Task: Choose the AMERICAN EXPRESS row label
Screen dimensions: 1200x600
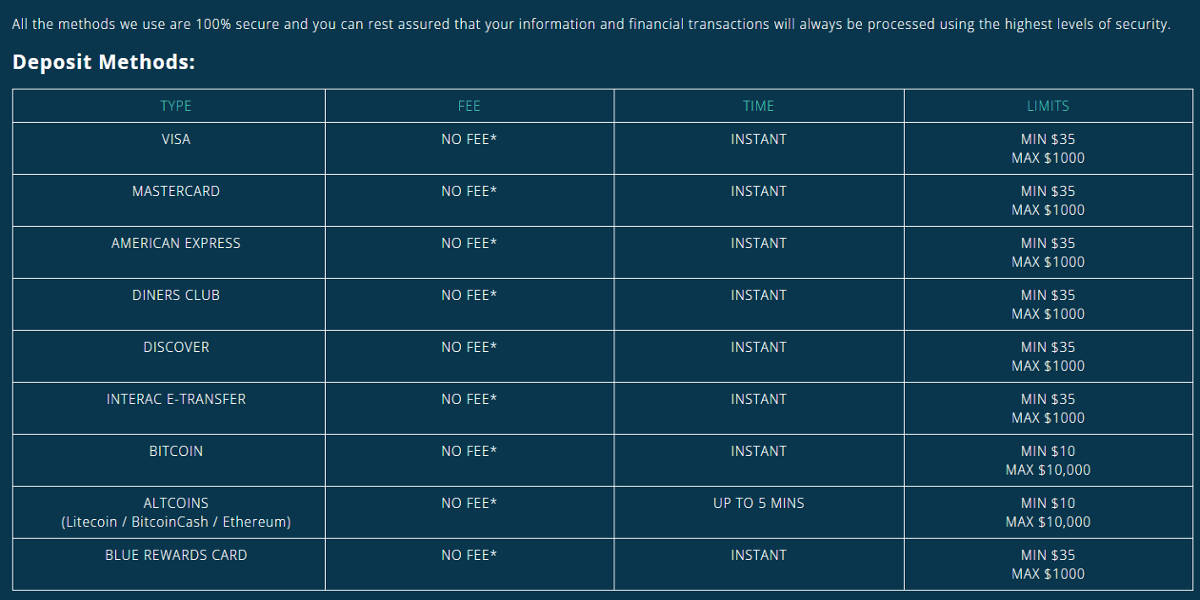Action: tap(176, 244)
